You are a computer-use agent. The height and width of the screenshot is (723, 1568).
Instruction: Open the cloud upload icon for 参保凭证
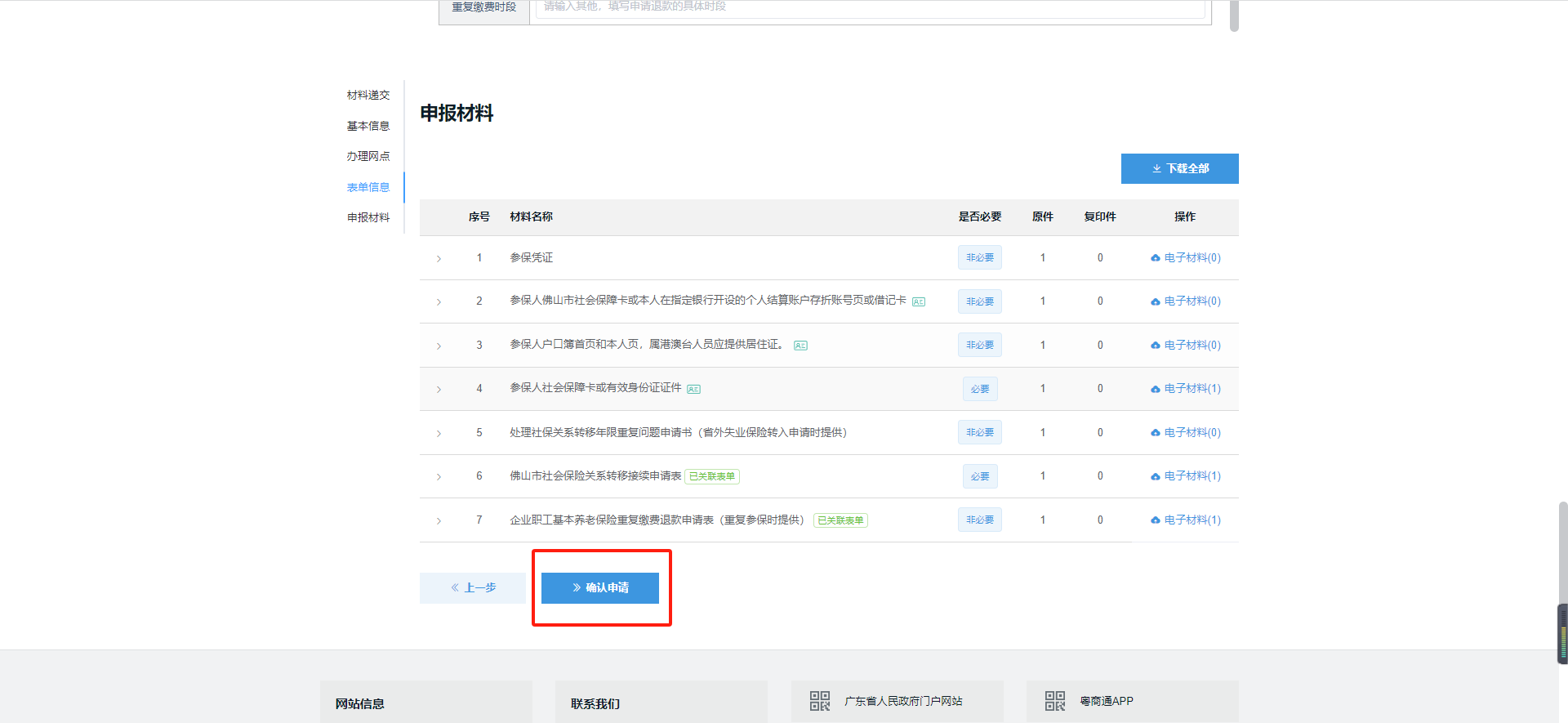pos(1156,258)
